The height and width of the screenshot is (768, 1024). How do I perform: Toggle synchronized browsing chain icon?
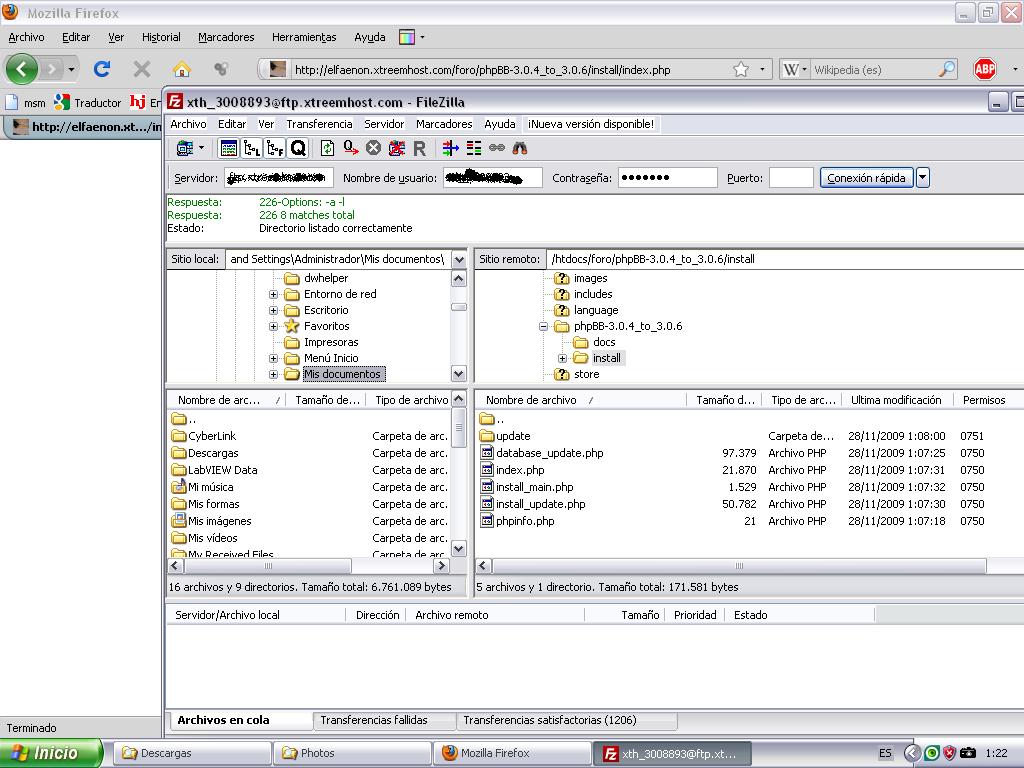coord(497,148)
